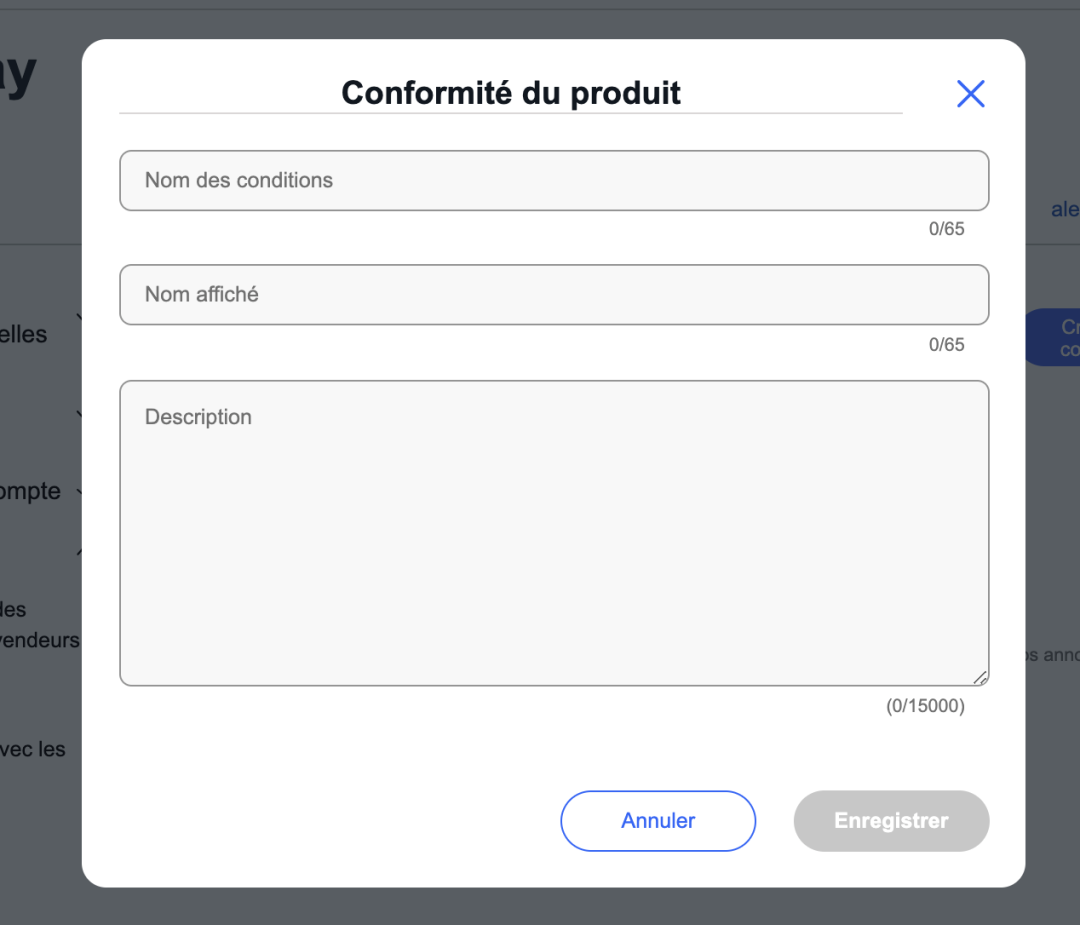The image size is (1080, 925).
Task: Click the "ompte" sidebar menu label
Action: [x=30, y=492]
